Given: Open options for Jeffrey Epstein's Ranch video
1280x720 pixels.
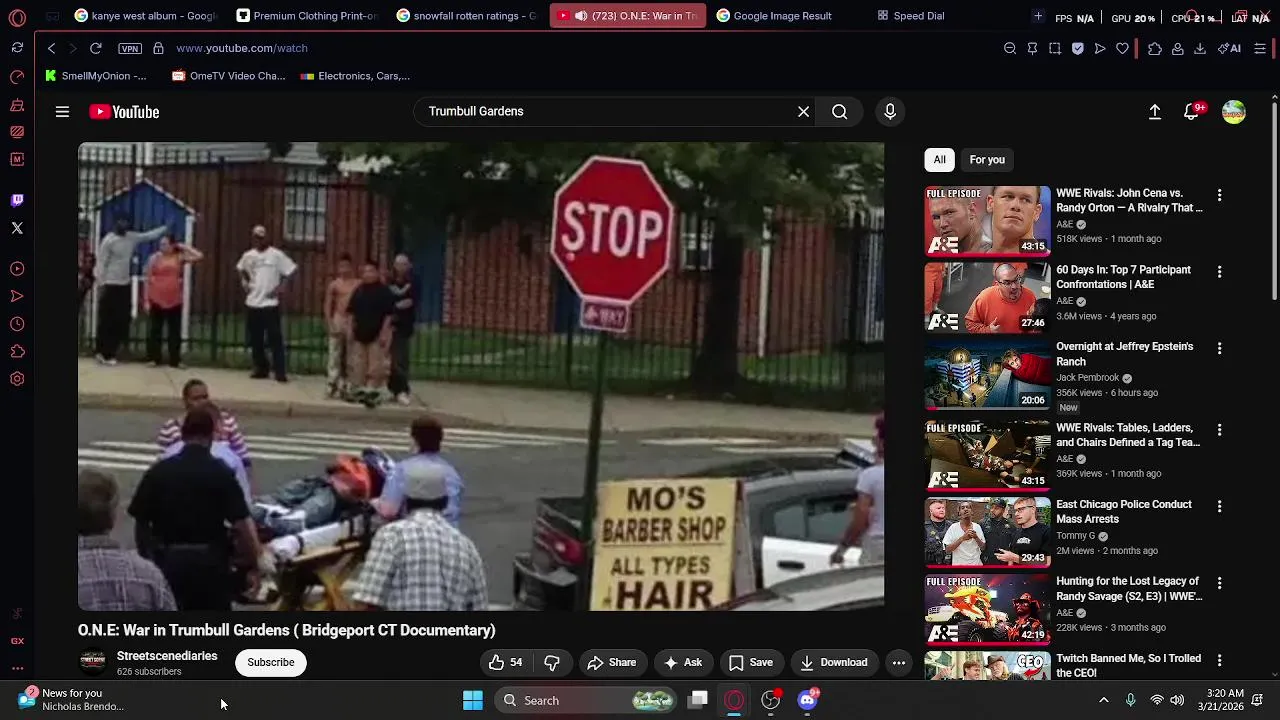Looking at the screenshot, I should [x=1219, y=349].
